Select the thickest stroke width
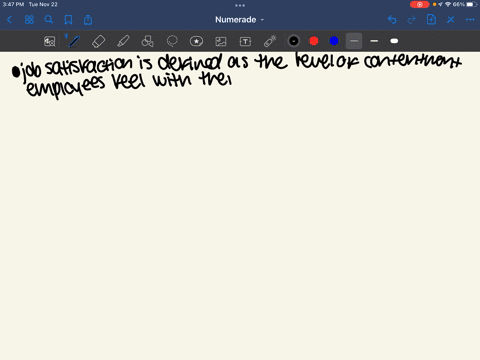Screen dimensions: 480x360 click(x=394, y=41)
